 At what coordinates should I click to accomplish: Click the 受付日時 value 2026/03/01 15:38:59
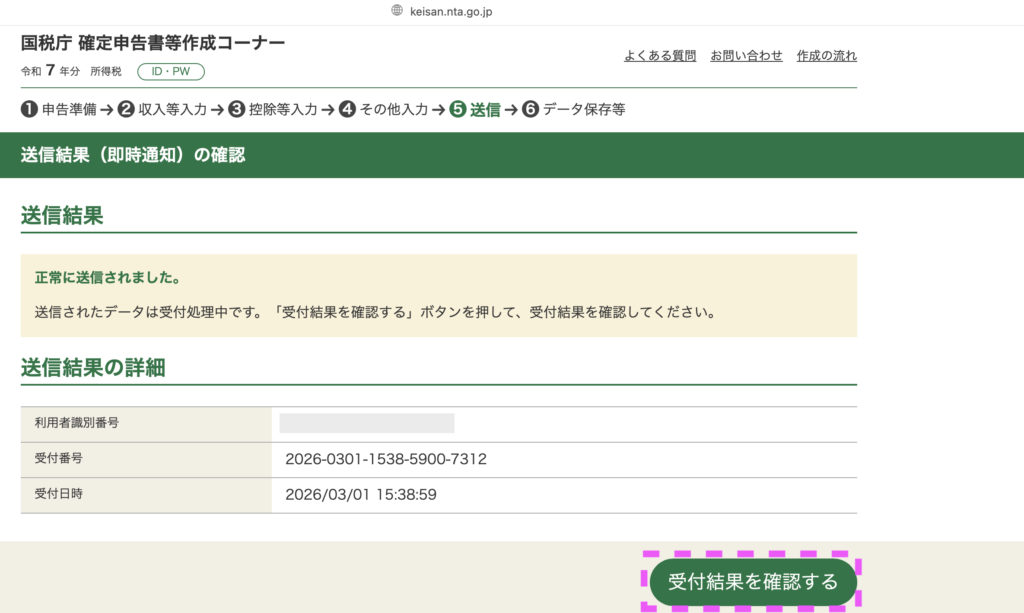(x=361, y=494)
